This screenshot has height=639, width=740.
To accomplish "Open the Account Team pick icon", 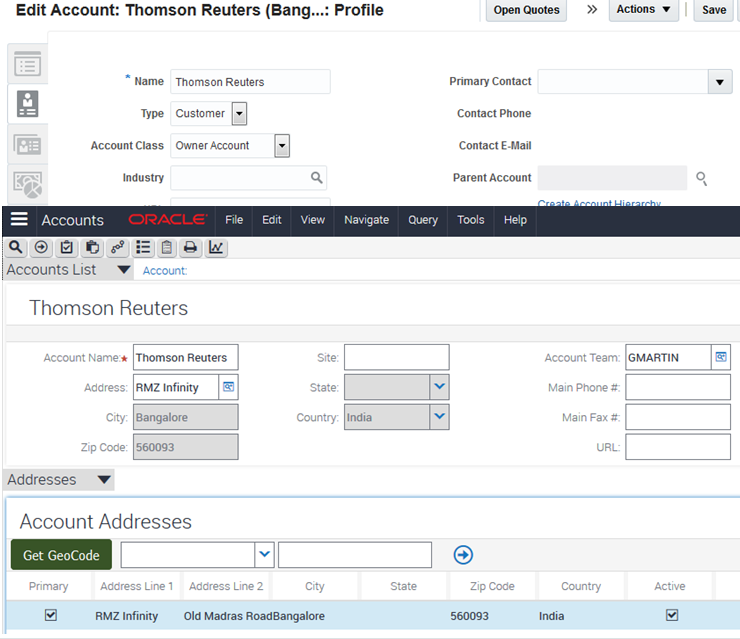I will point(721,357).
